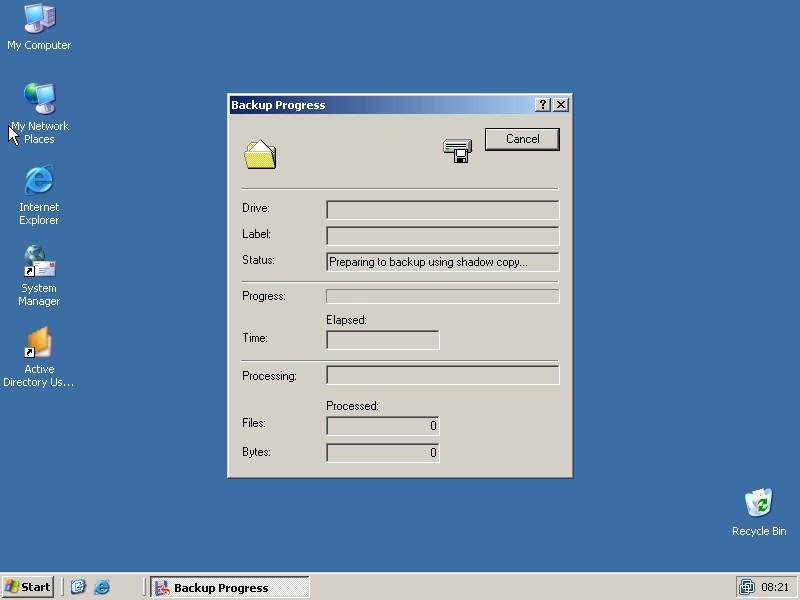The width and height of the screenshot is (800, 600).
Task: Select the Recycle Bin icon
Action: coord(759,512)
